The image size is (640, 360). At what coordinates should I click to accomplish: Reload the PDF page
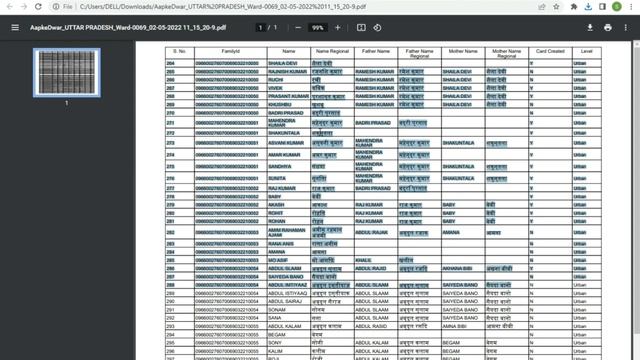(x=38, y=7)
